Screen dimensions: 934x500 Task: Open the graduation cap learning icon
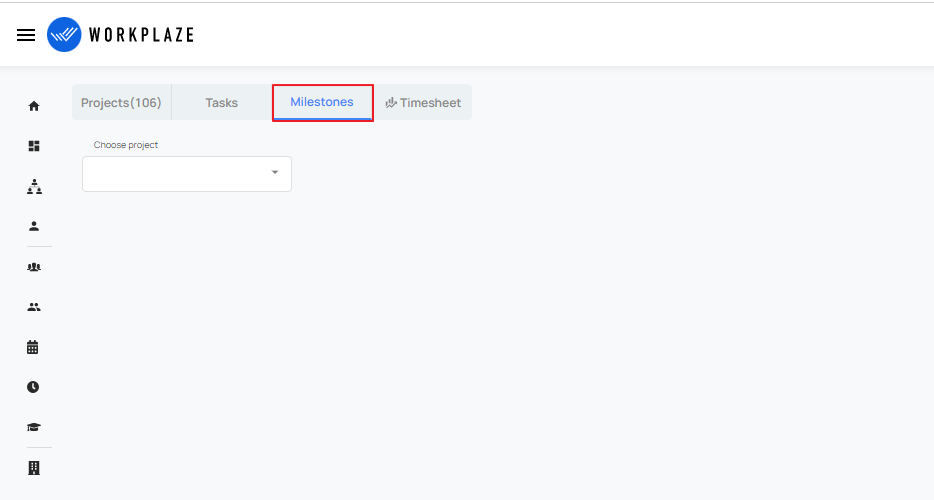(34, 427)
